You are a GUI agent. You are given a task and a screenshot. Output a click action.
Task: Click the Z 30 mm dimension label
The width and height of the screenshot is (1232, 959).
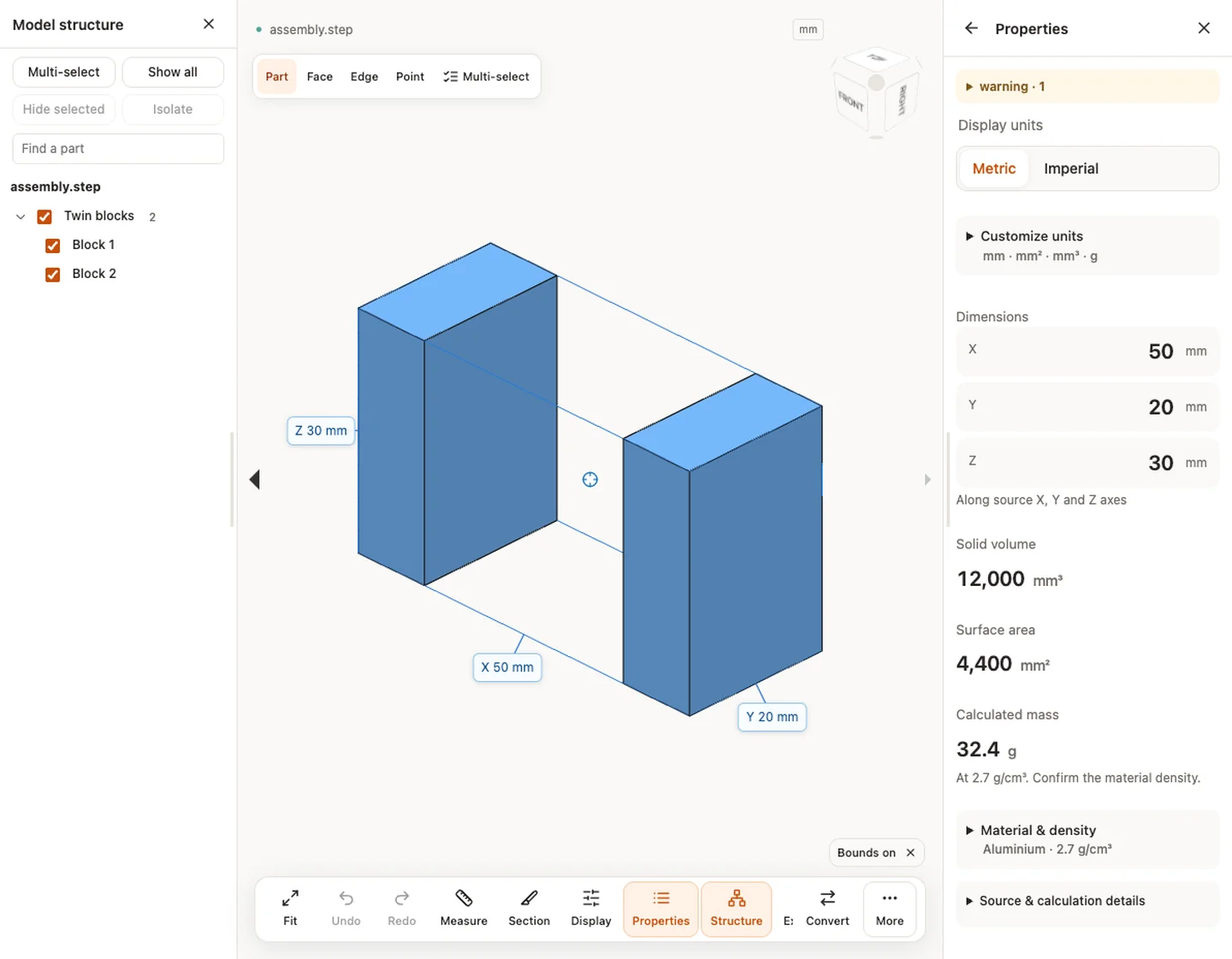pyautogui.click(x=321, y=430)
